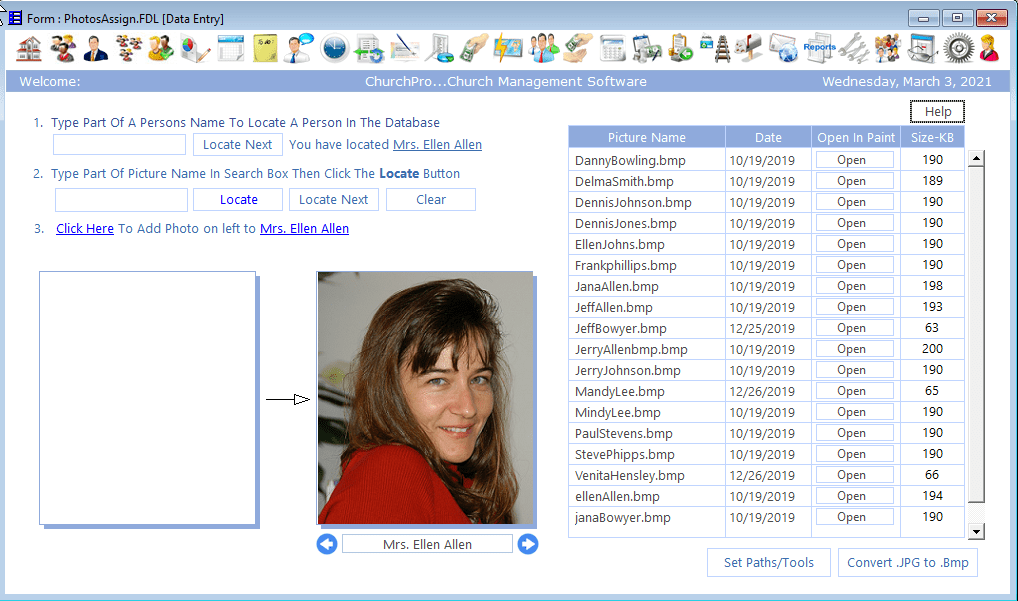
Task: Go to the next person with right arrow
Action: pyautogui.click(x=528, y=544)
